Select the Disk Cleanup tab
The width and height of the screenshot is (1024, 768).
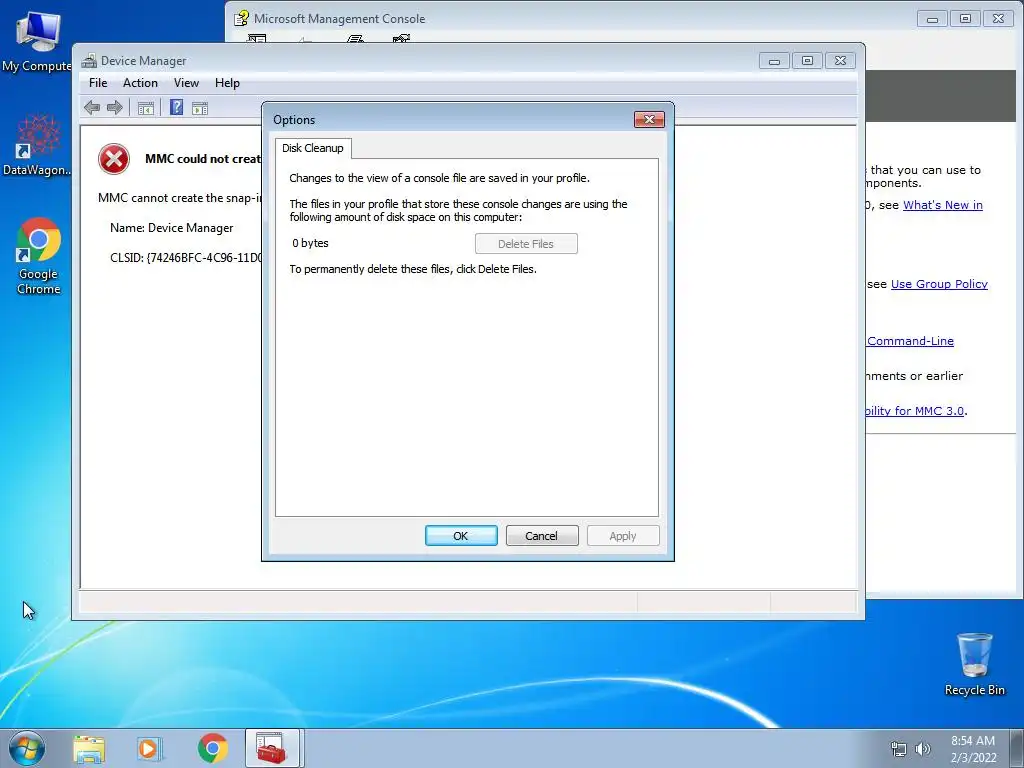click(x=313, y=148)
